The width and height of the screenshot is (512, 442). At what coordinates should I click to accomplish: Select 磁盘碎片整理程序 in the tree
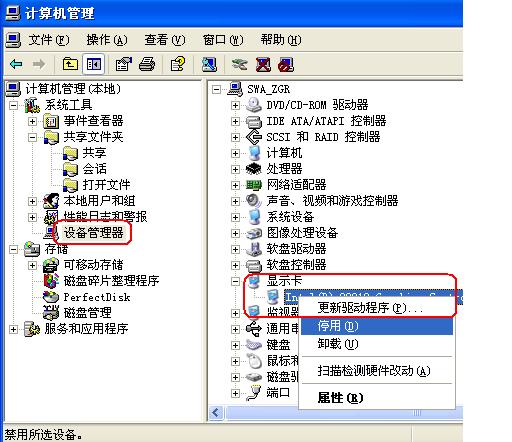tap(111, 281)
